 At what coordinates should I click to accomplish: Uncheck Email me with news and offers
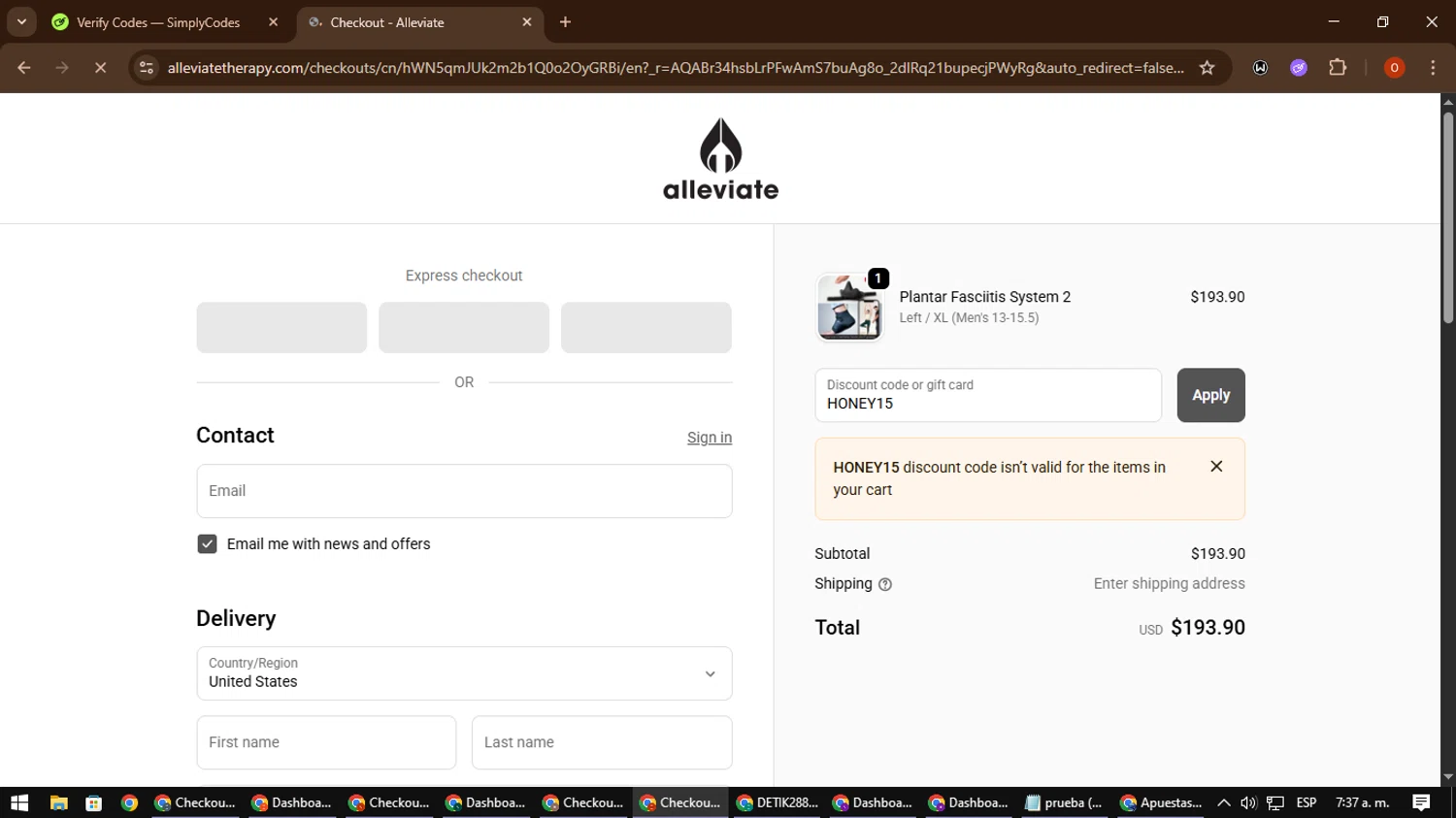coord(207,544)
